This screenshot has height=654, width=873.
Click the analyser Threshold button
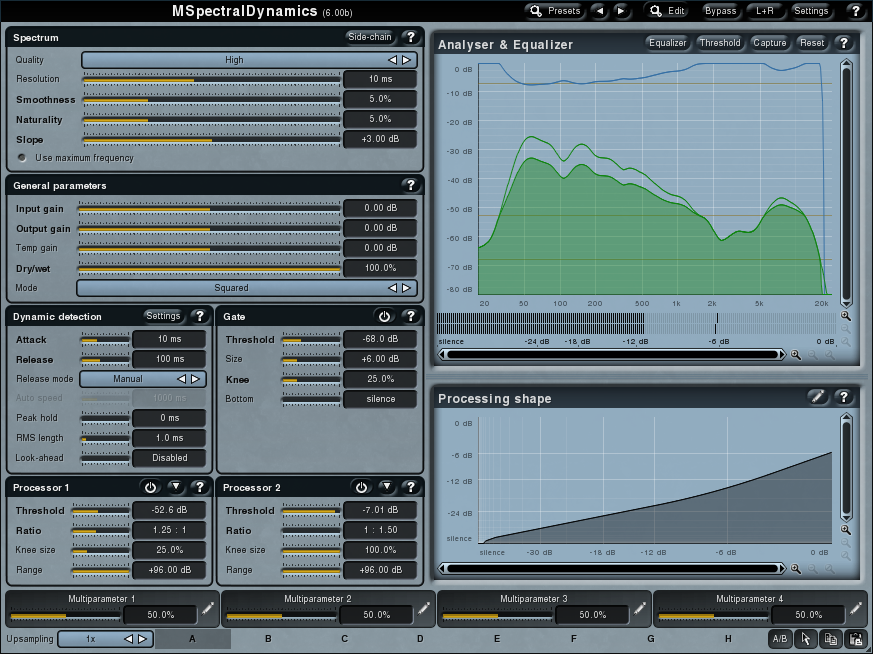[x=720, y=43]
